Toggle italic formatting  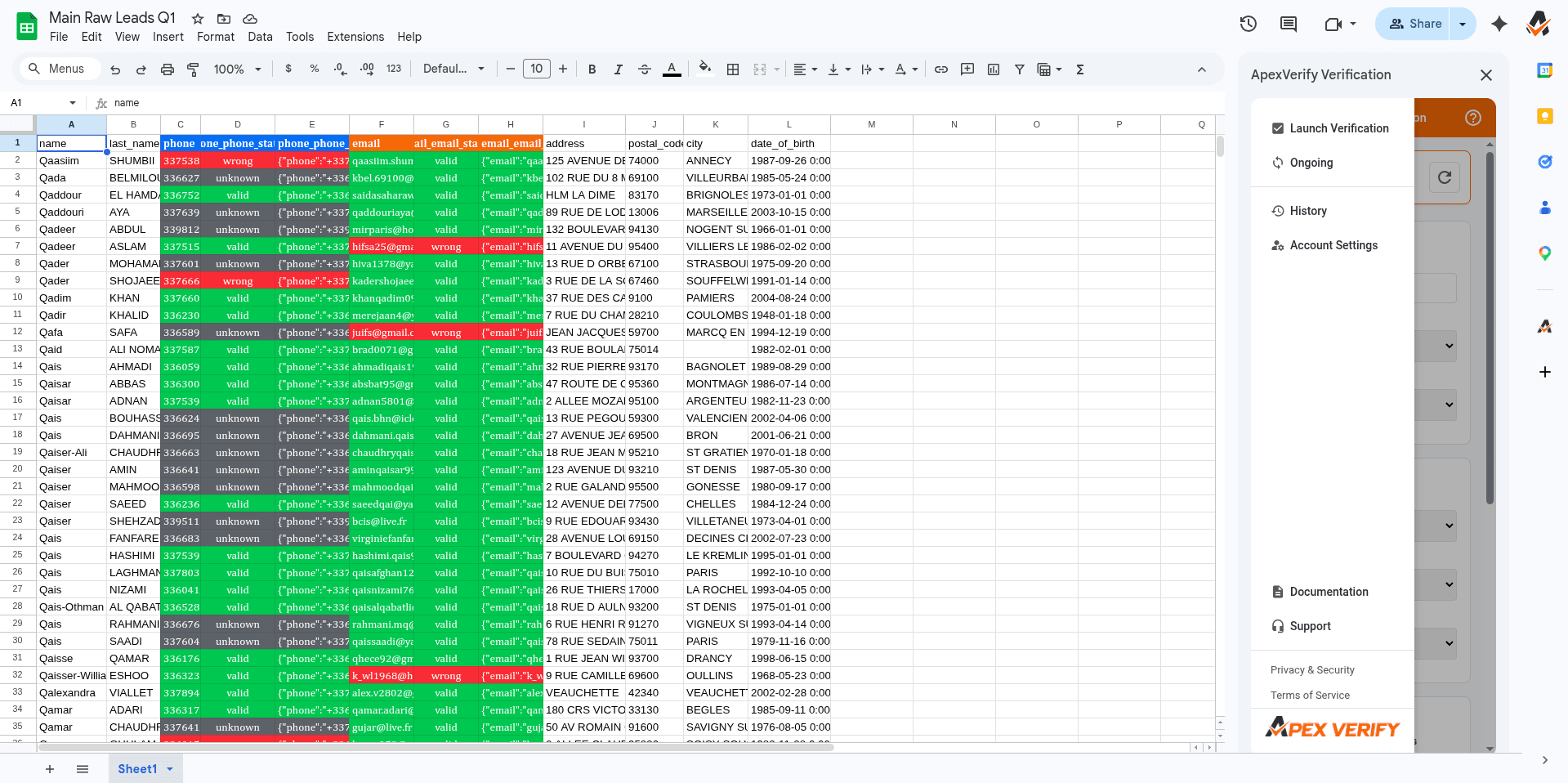pyautogui.click(x=618, y=69)
